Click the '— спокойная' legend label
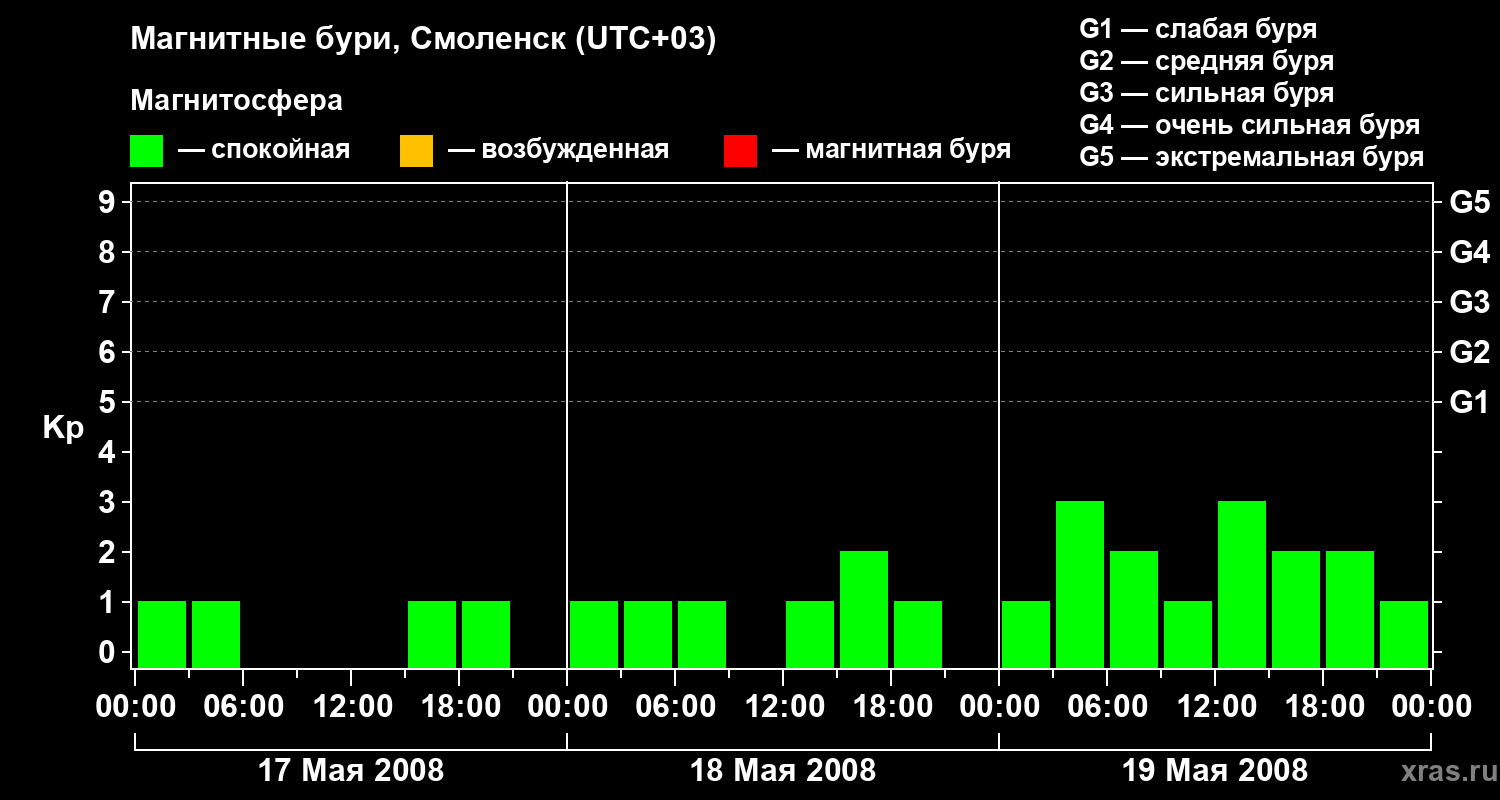Image resolution: width=1500 pixels, height=800 pixels. [264, 151]
